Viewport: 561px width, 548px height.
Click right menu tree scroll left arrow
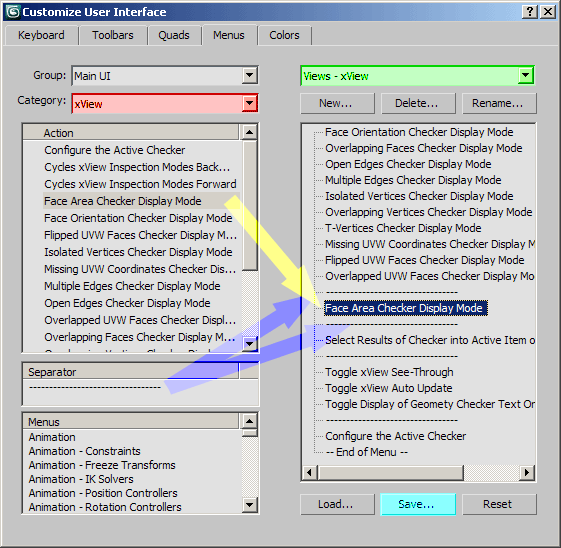309,473
